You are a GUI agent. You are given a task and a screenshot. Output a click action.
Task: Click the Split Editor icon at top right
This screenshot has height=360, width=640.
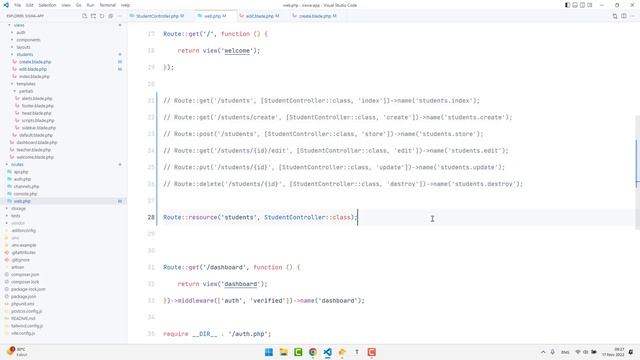coord(624,16)
